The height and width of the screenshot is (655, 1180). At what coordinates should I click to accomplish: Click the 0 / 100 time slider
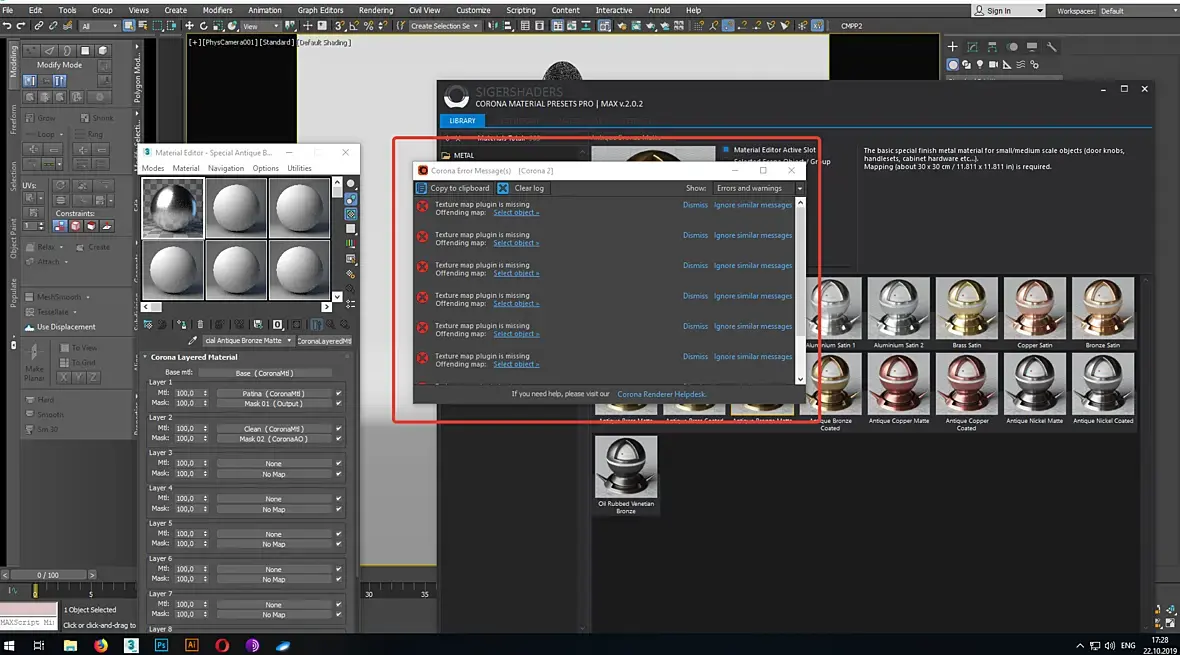48,575
